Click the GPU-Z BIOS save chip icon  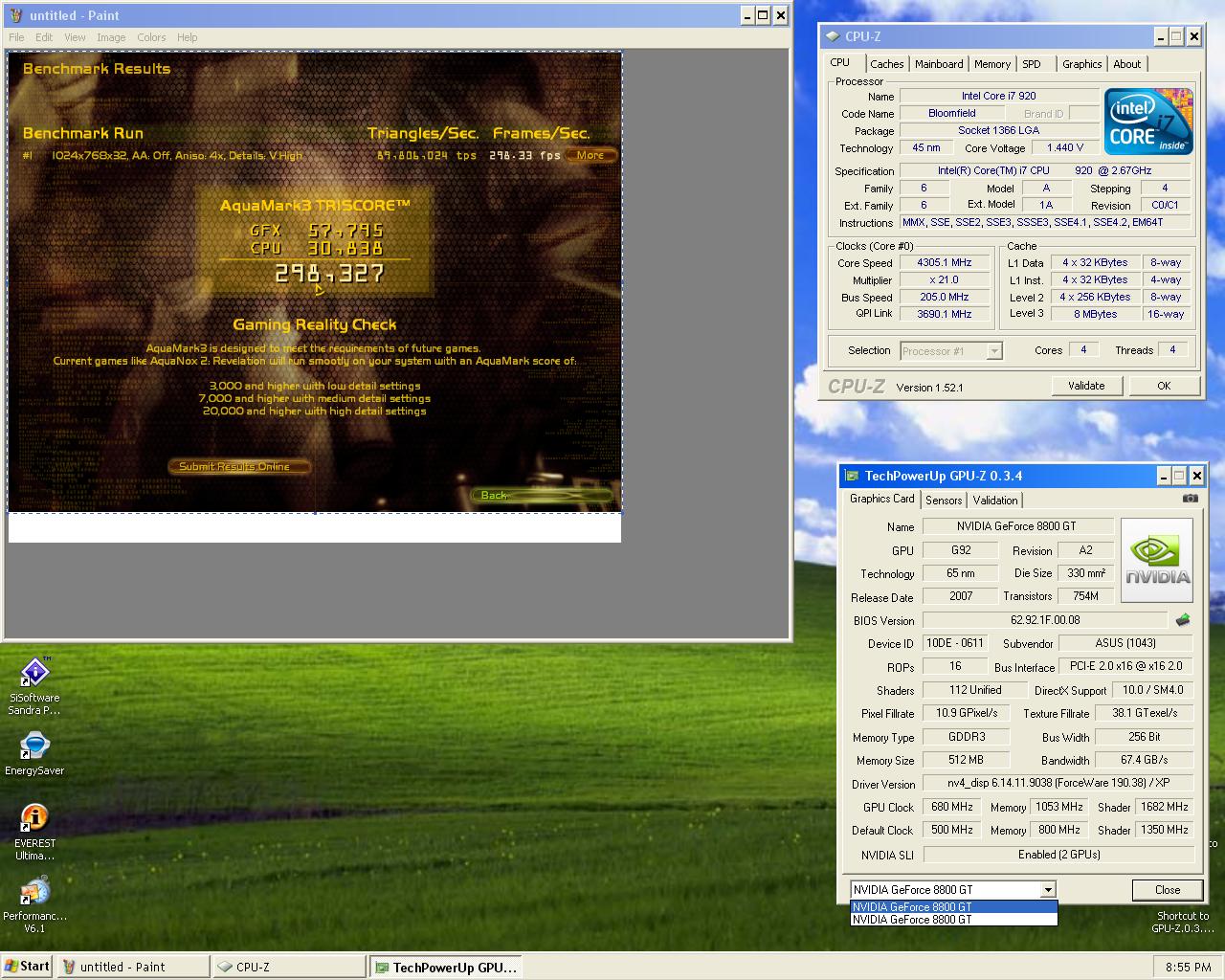[1183, 620]
